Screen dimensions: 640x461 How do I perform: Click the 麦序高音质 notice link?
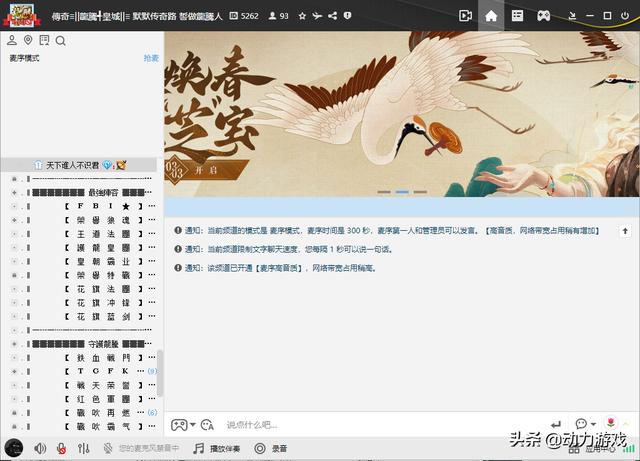279,268
